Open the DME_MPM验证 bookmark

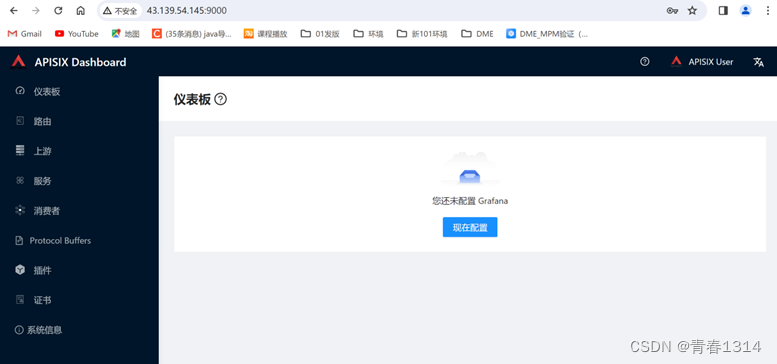click(x=547, y=34)
